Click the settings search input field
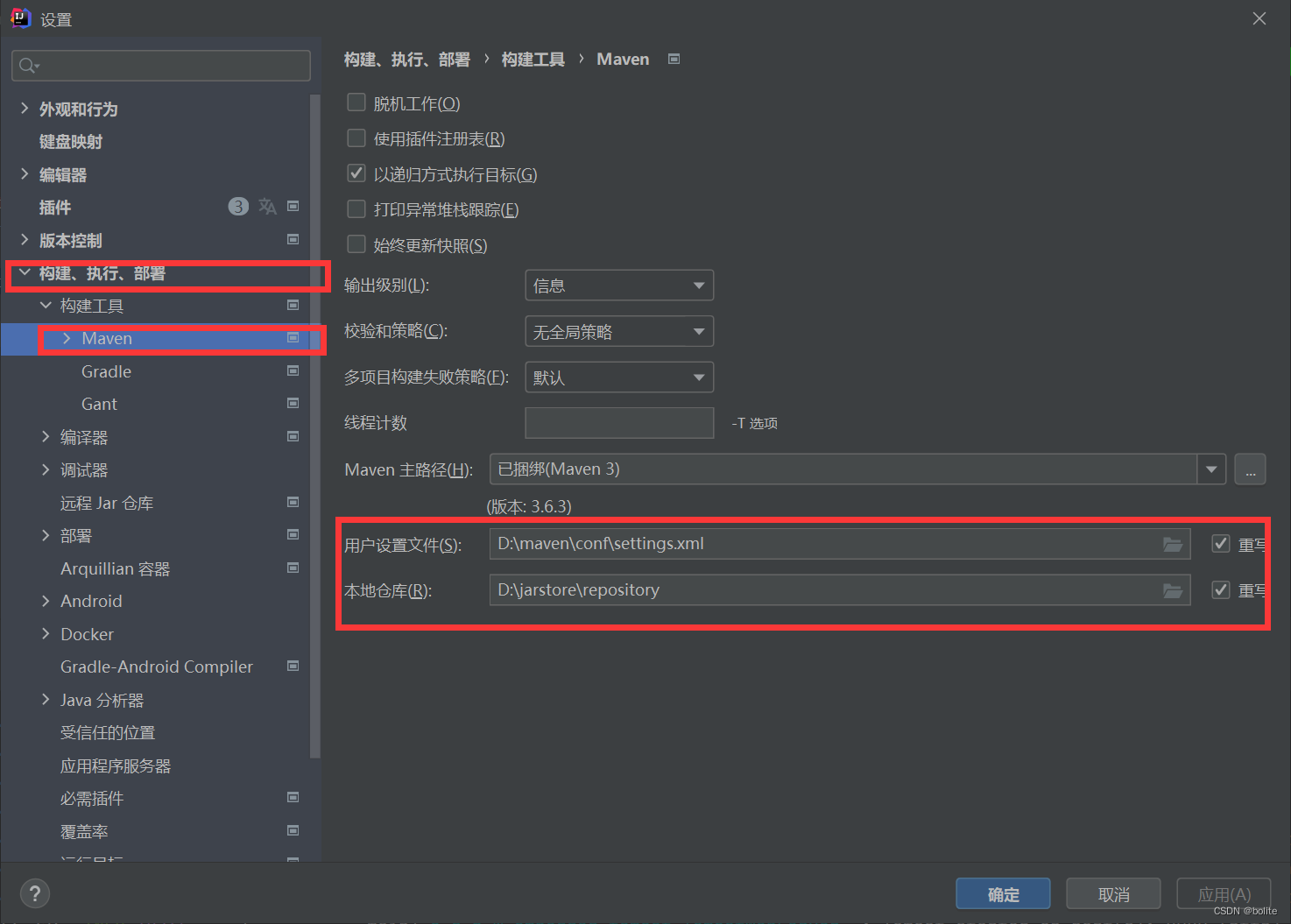 (161, 66)
